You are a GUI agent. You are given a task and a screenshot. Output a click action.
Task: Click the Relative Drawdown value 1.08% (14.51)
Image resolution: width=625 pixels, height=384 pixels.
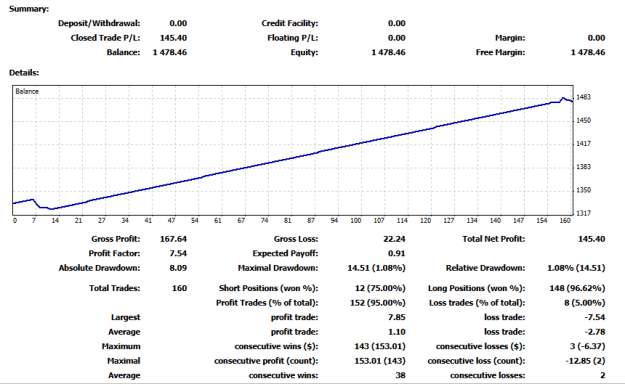pyautogui.click(x=576, y=268)
